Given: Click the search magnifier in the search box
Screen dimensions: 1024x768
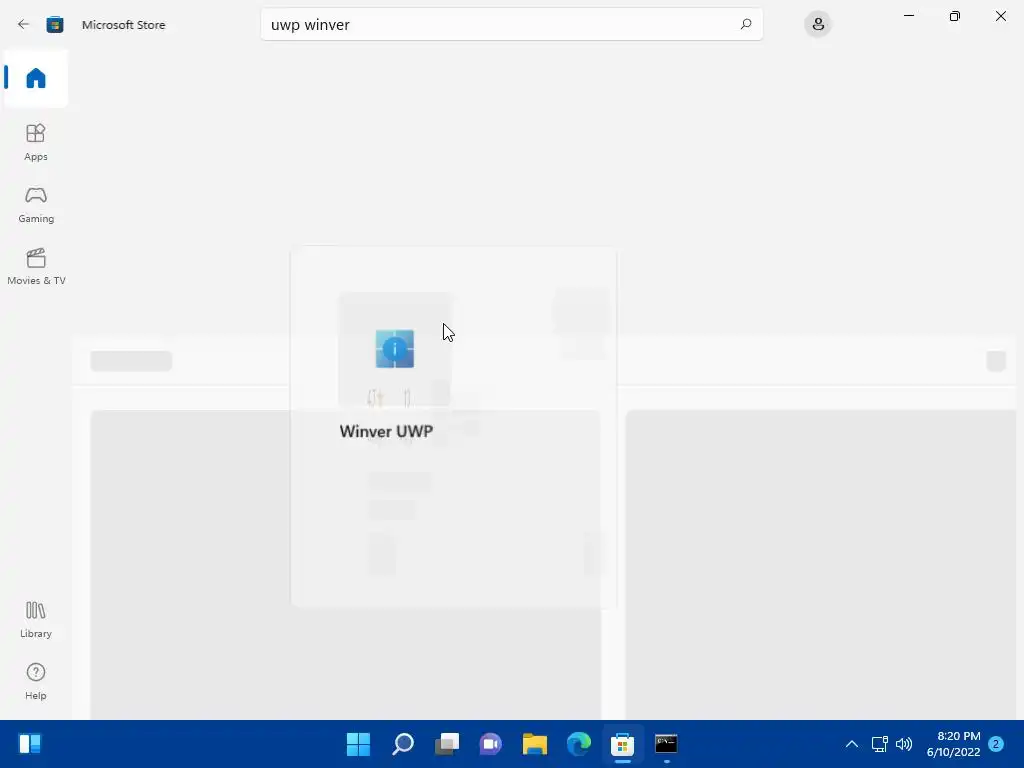Looking at the screenshot, I should point(746,24).
